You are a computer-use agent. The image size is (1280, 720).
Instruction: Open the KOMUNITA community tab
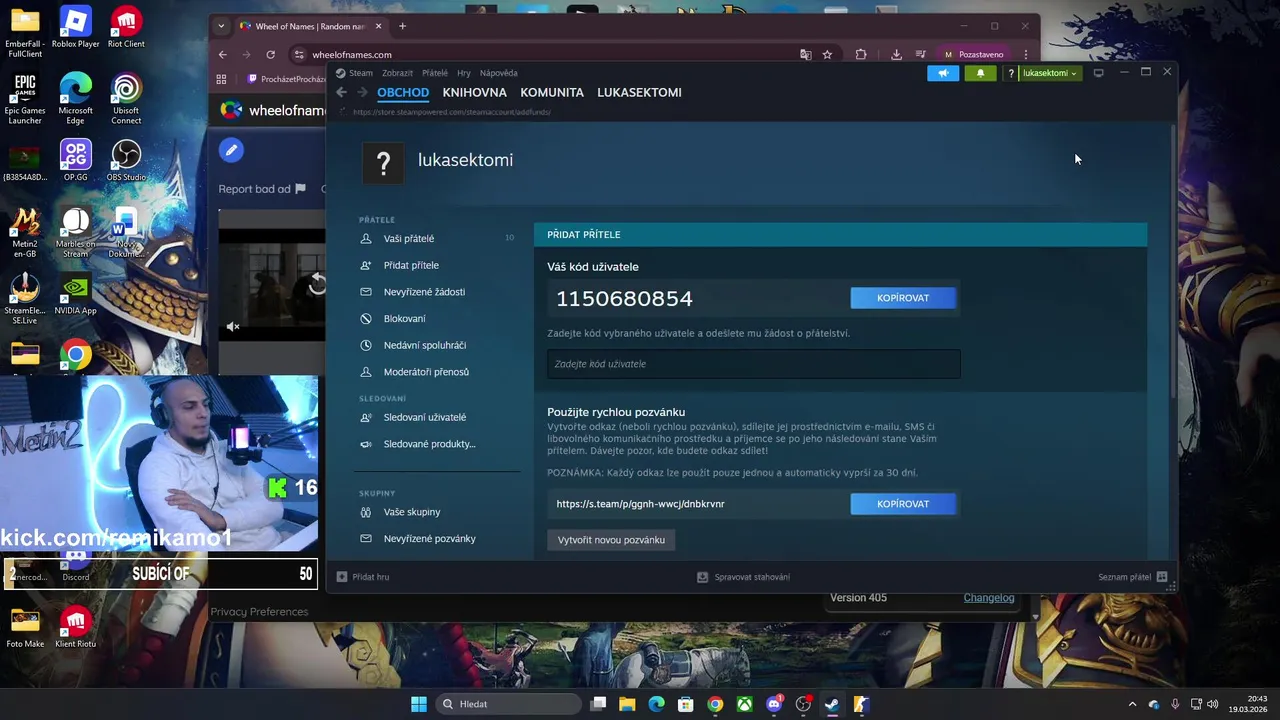[x=552, y=92]
